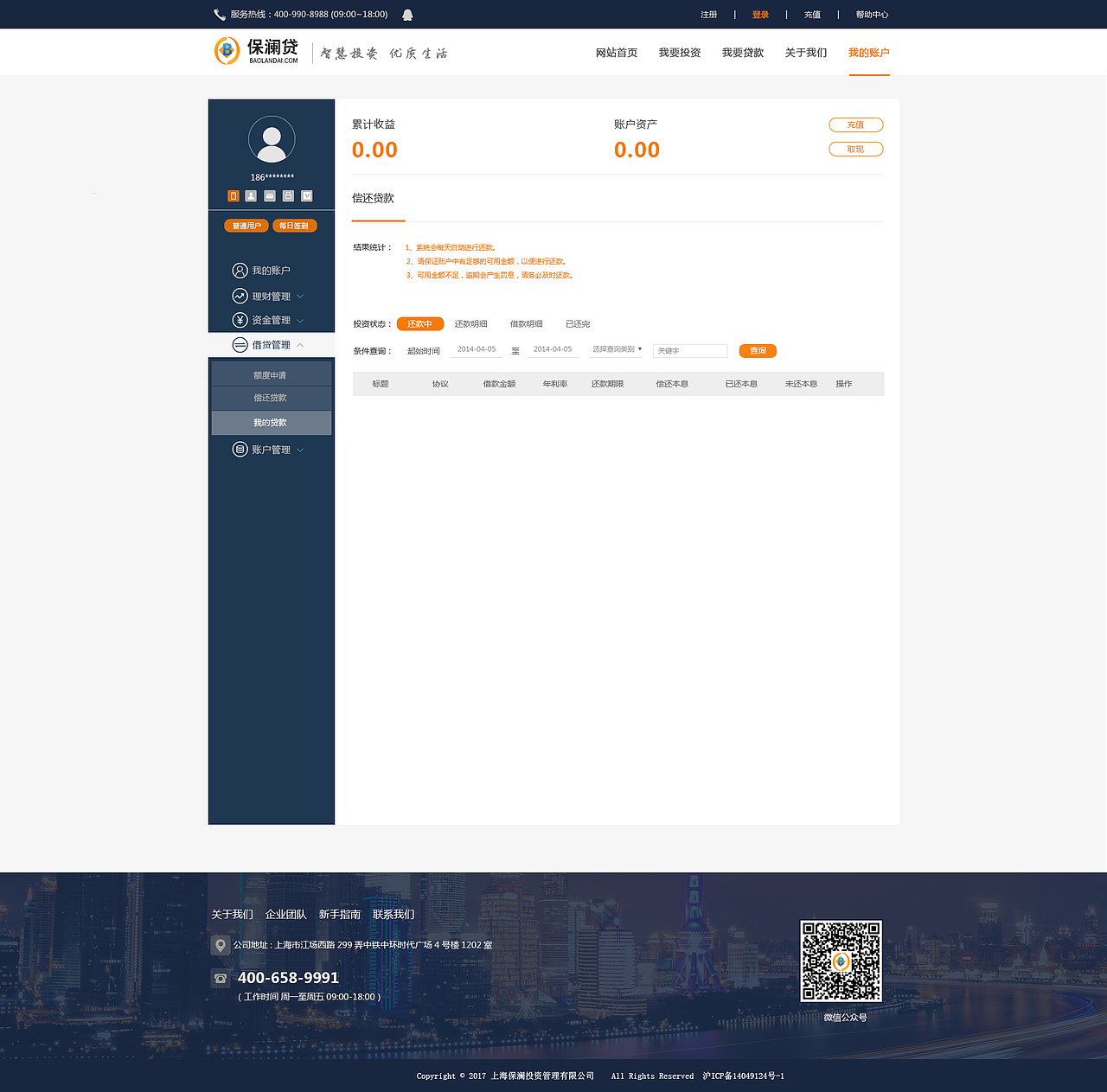Click the identity verification badge icon

(251, 196)
